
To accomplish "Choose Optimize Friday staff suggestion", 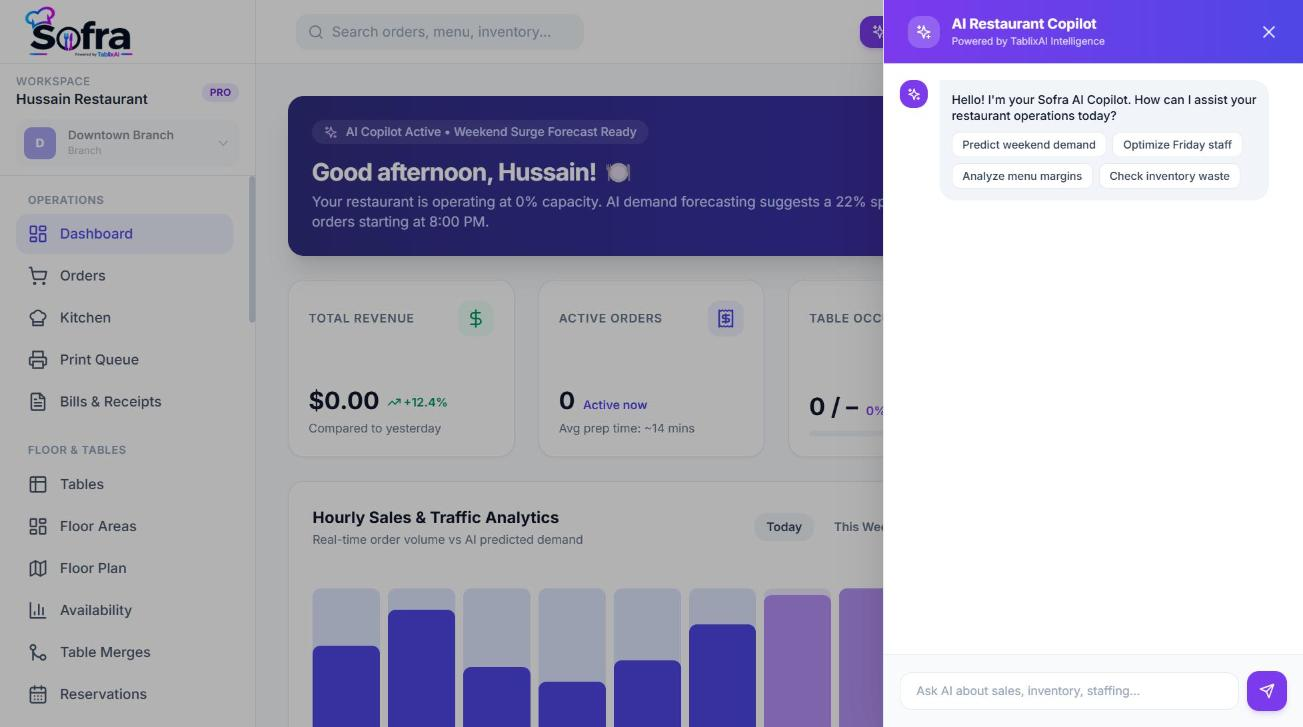I will (x=1177, y=145).
